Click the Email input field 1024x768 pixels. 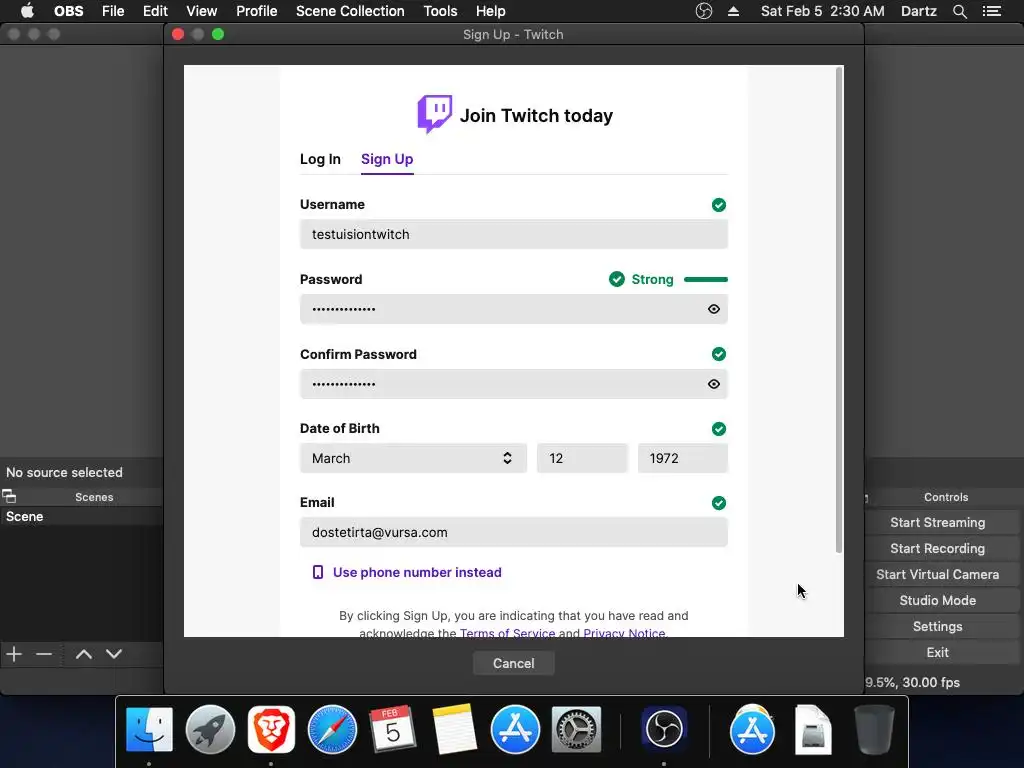[513, 532]
